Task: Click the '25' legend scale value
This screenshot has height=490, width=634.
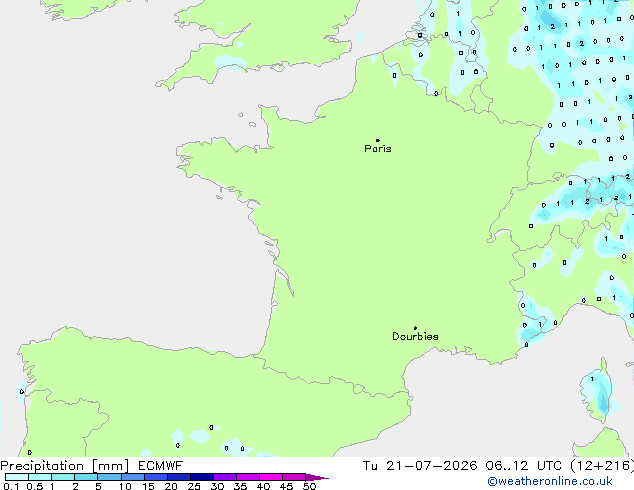Action: [x=194, y=486]
